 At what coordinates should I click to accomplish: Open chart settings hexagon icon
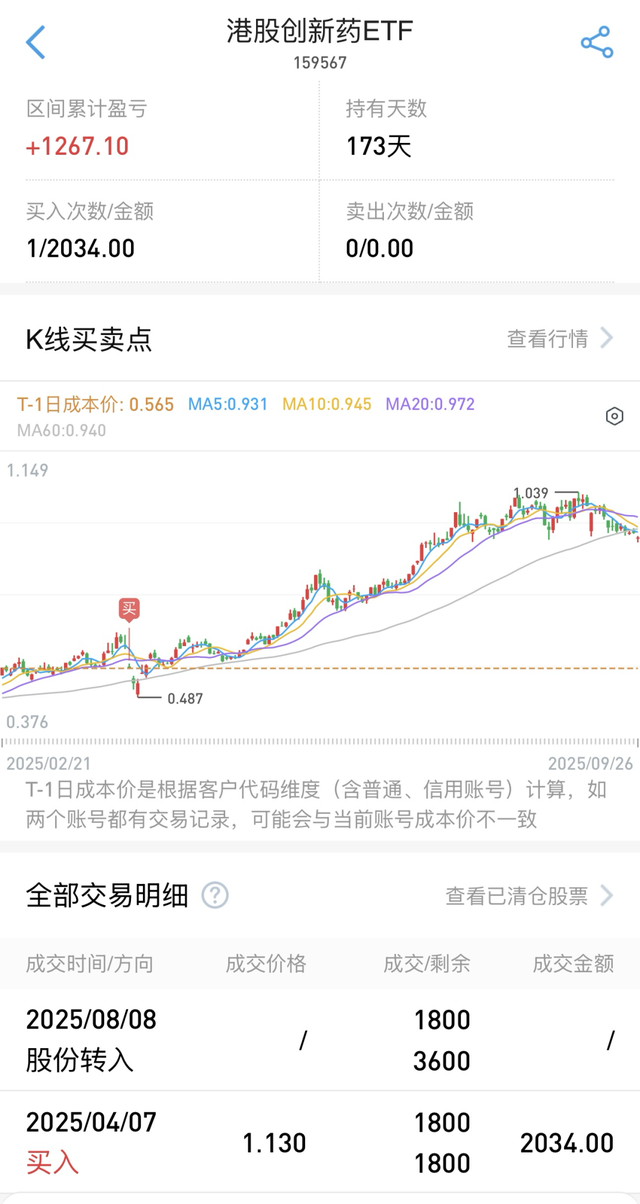point(615,416)
